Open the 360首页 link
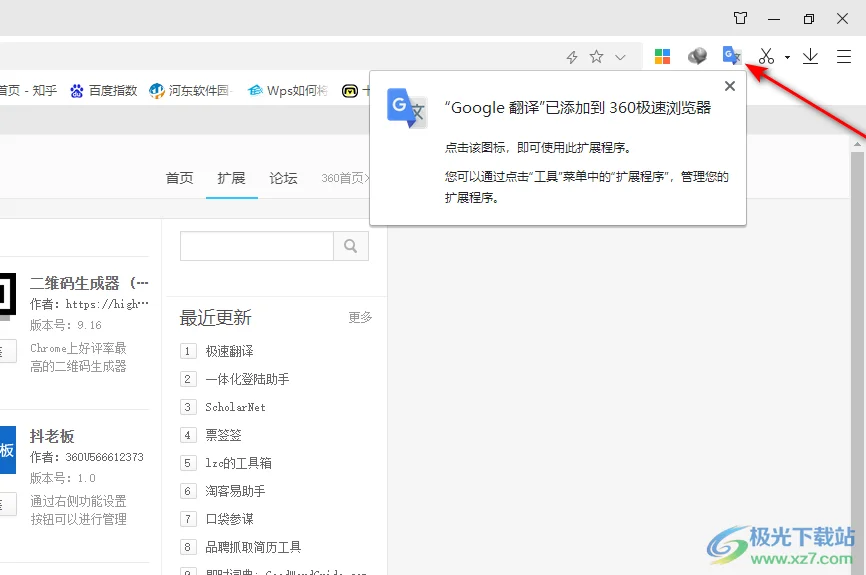The height and width of the screenshot is (575, 866). tap(345, 178)
